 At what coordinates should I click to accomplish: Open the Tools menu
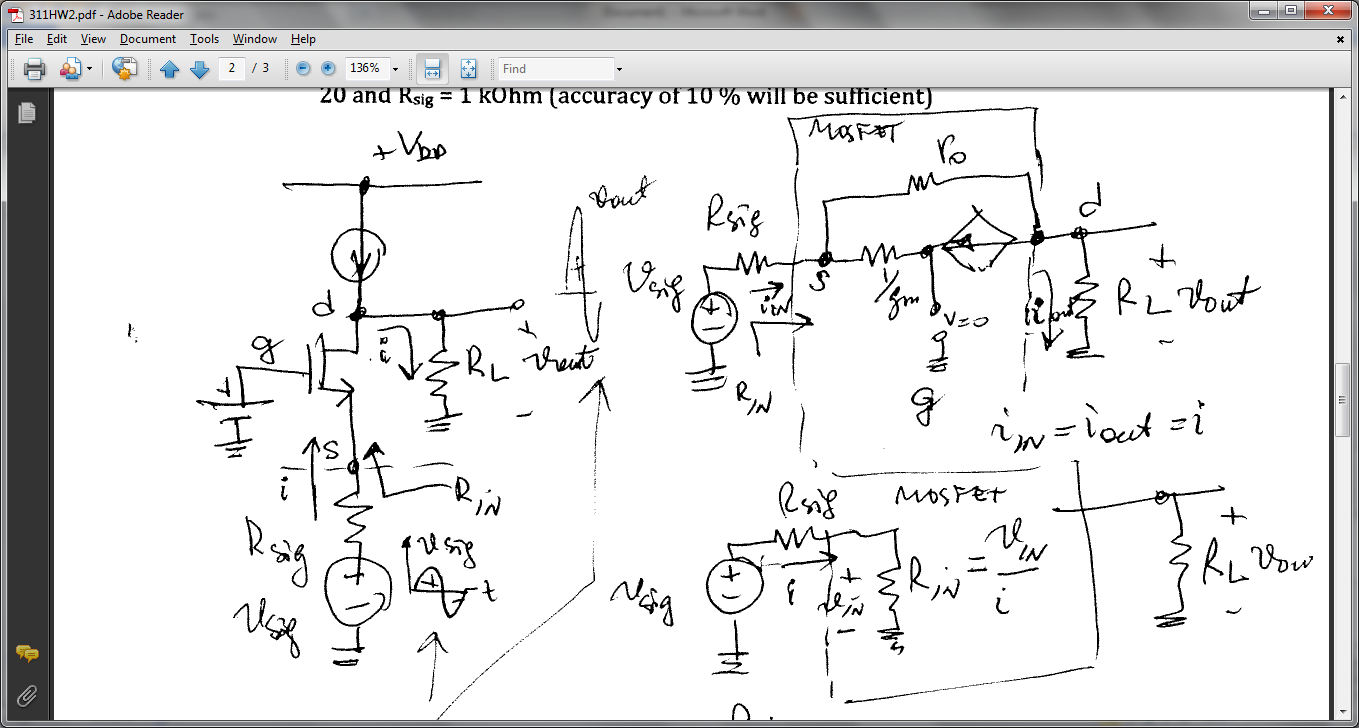(x=204, y=39)
